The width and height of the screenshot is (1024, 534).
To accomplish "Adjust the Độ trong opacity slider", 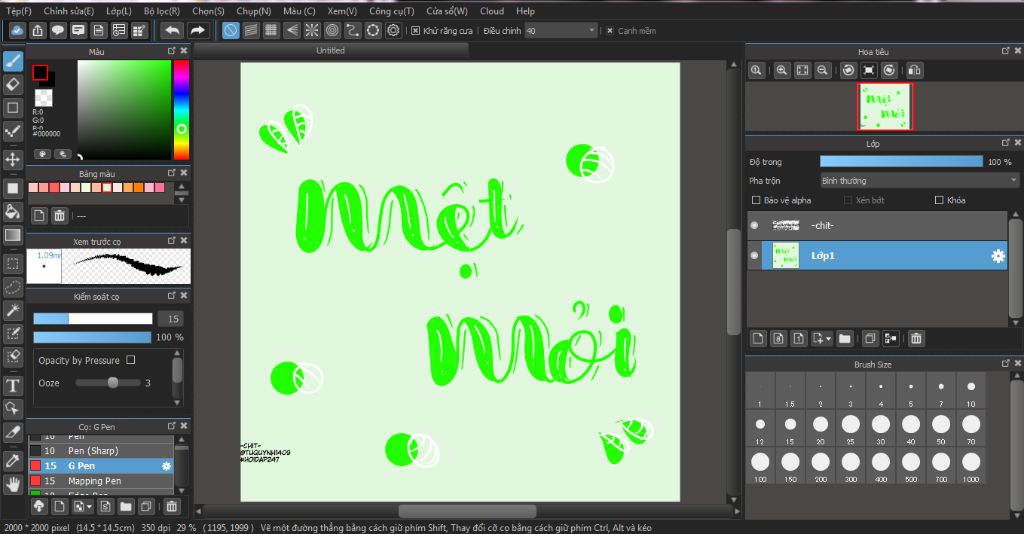I will click(901, 161).
